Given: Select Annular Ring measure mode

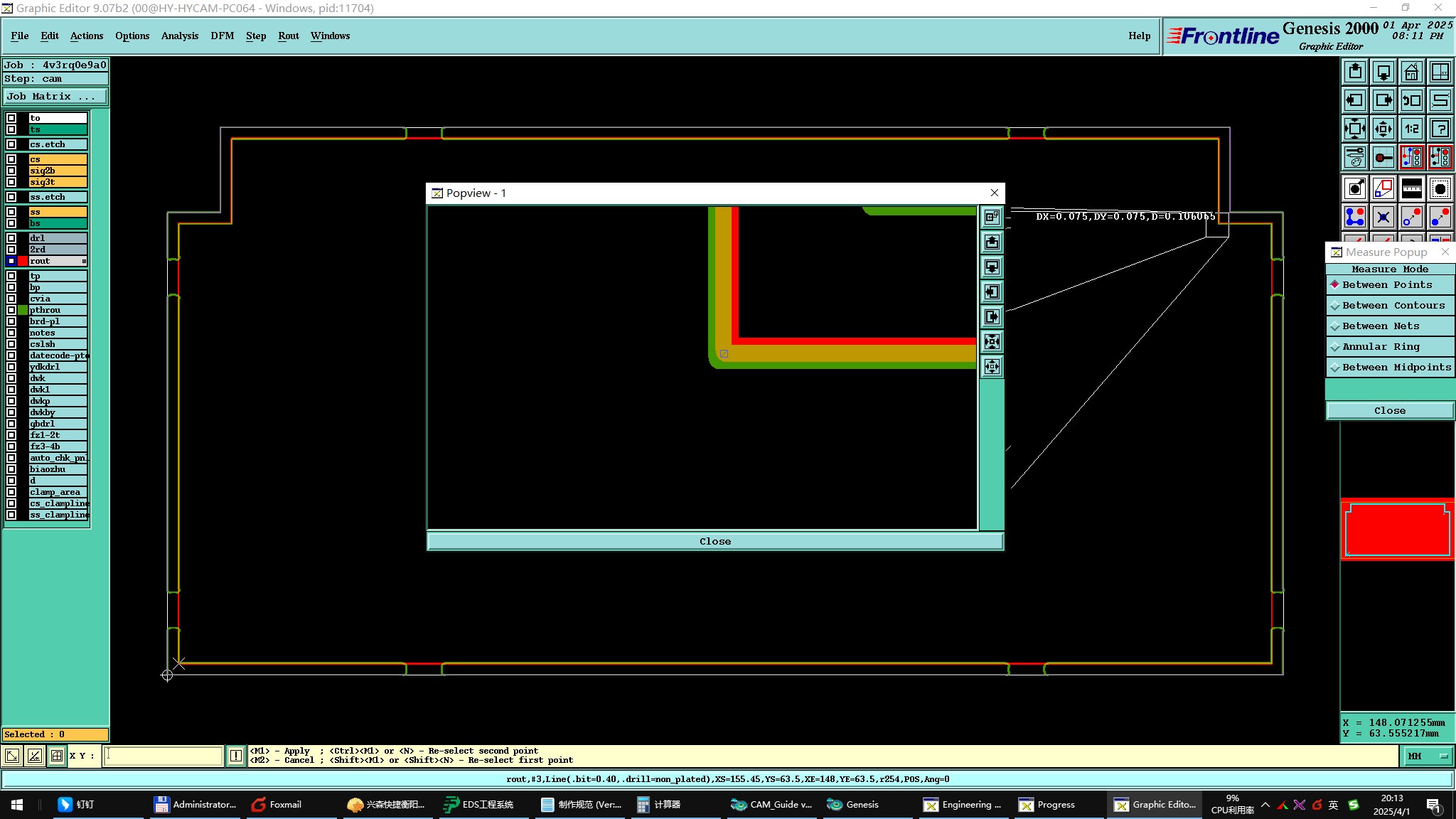Looking at the screenshot, I should [x=1381, y=347].
